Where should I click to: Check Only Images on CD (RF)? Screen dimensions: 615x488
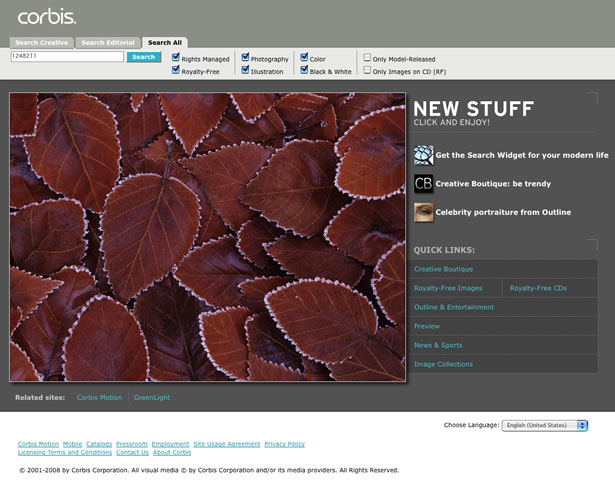(x=367, y=71)
